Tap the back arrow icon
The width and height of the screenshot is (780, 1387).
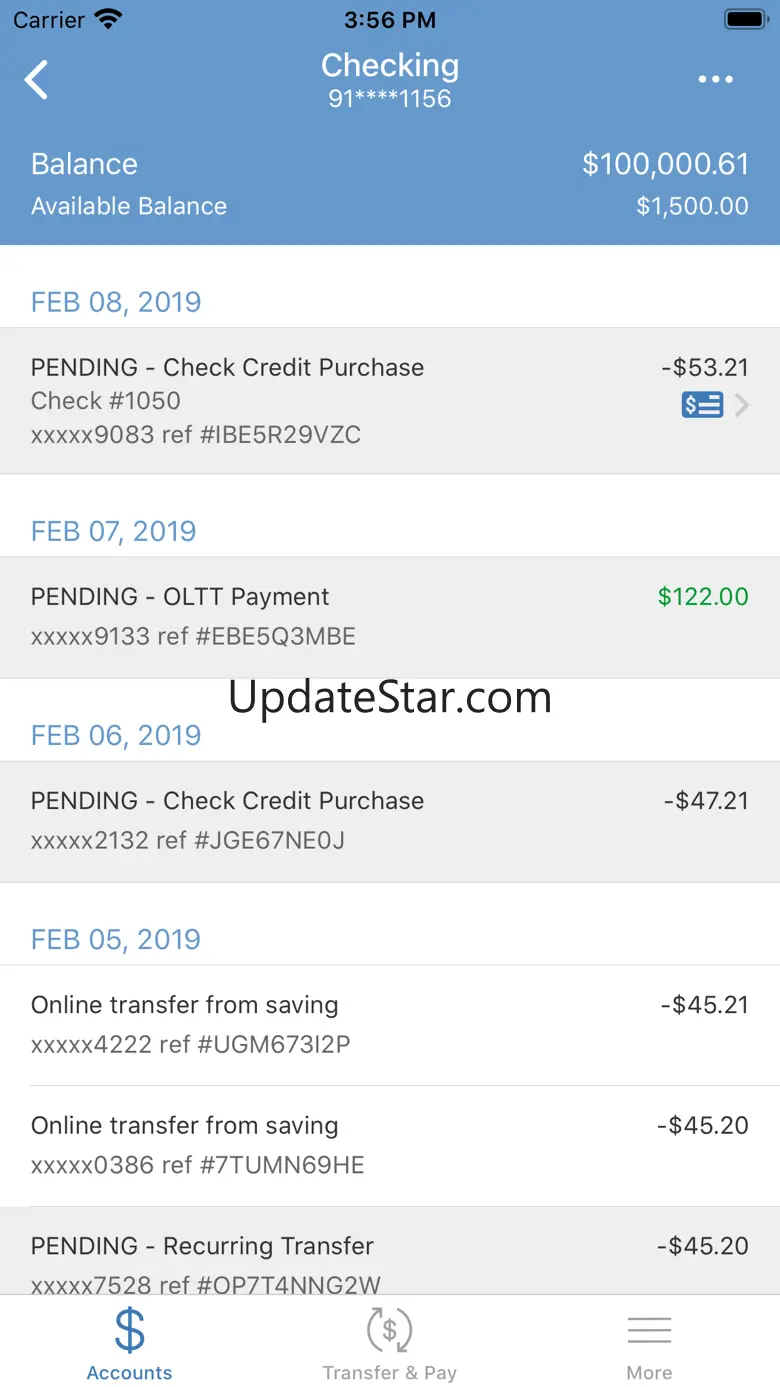[37, 80]
